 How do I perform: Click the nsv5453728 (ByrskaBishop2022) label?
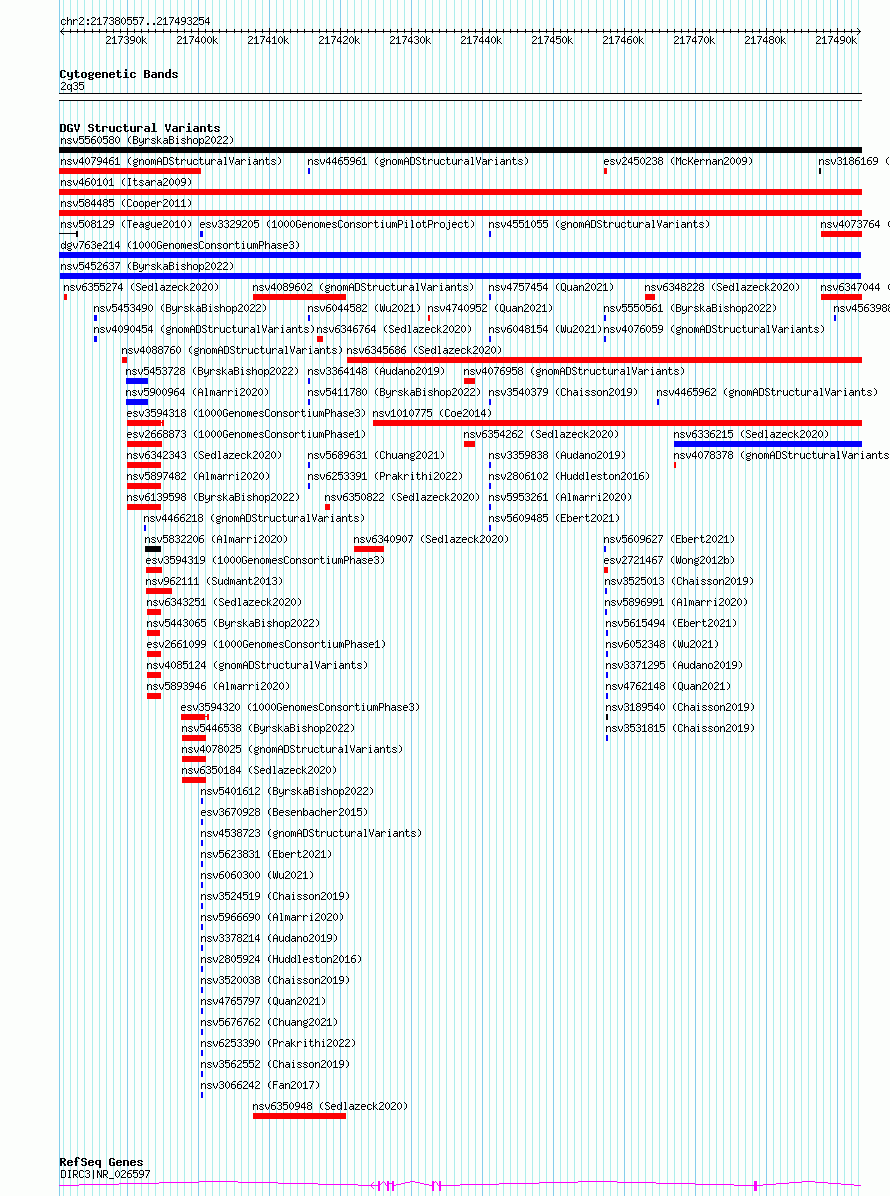[x=212, y=371]
